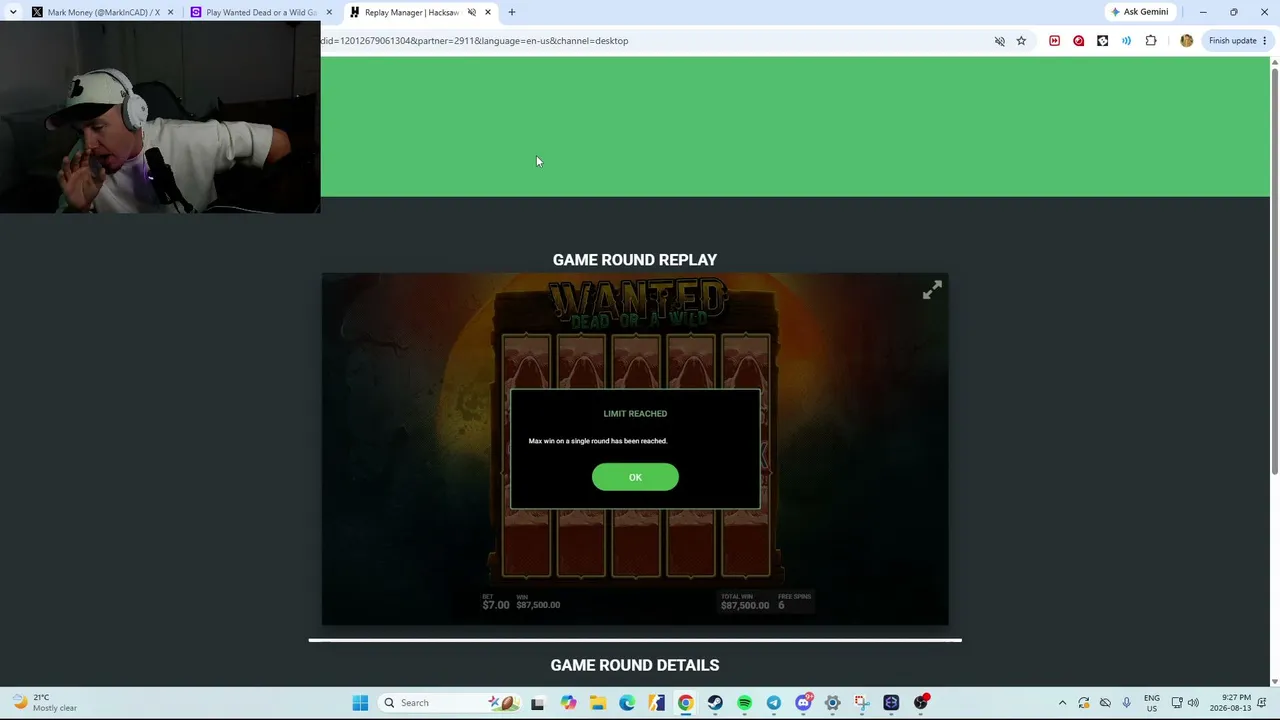Close the Mark Money X tab

(x=170, y=12)
